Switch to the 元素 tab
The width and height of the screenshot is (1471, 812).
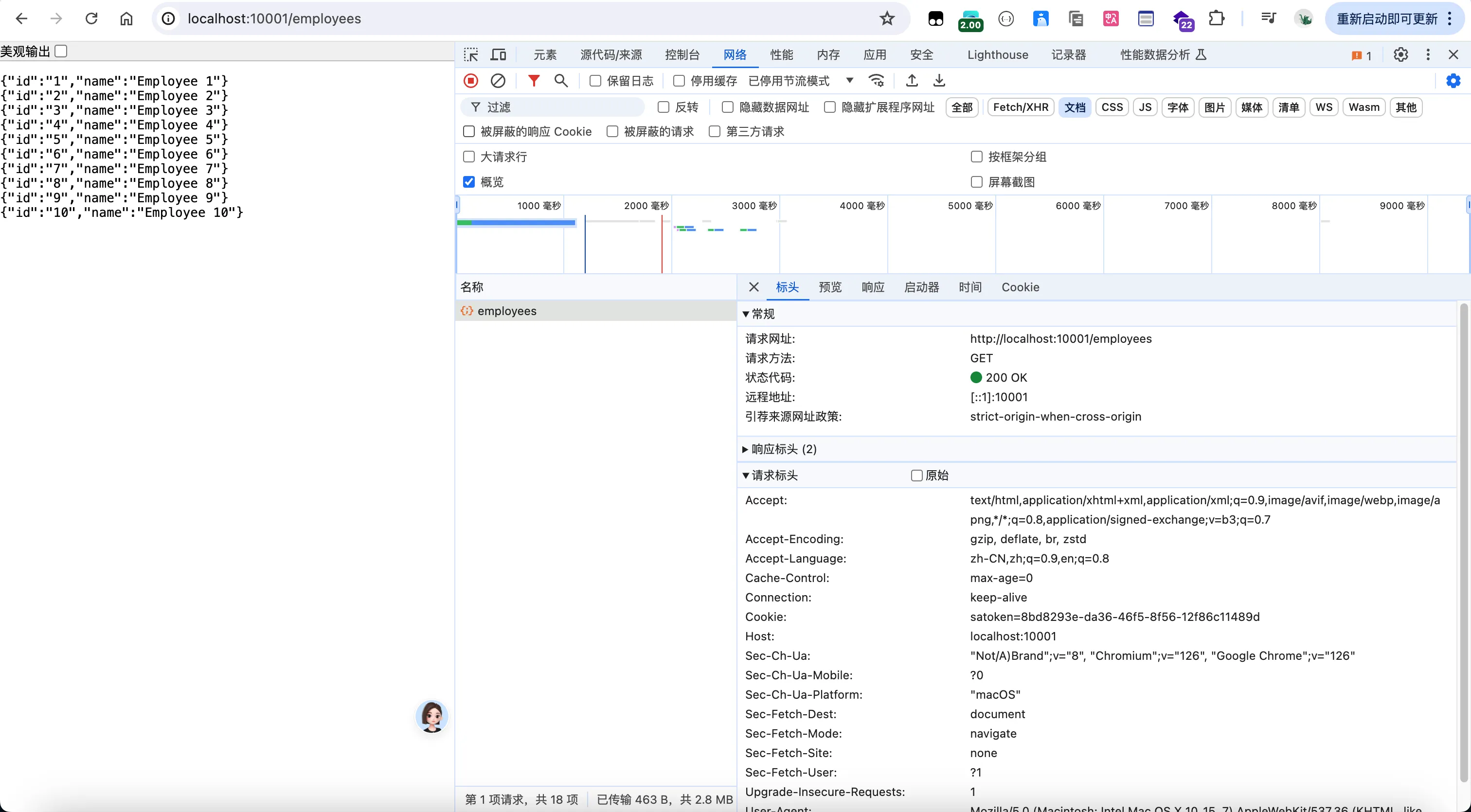545,55
